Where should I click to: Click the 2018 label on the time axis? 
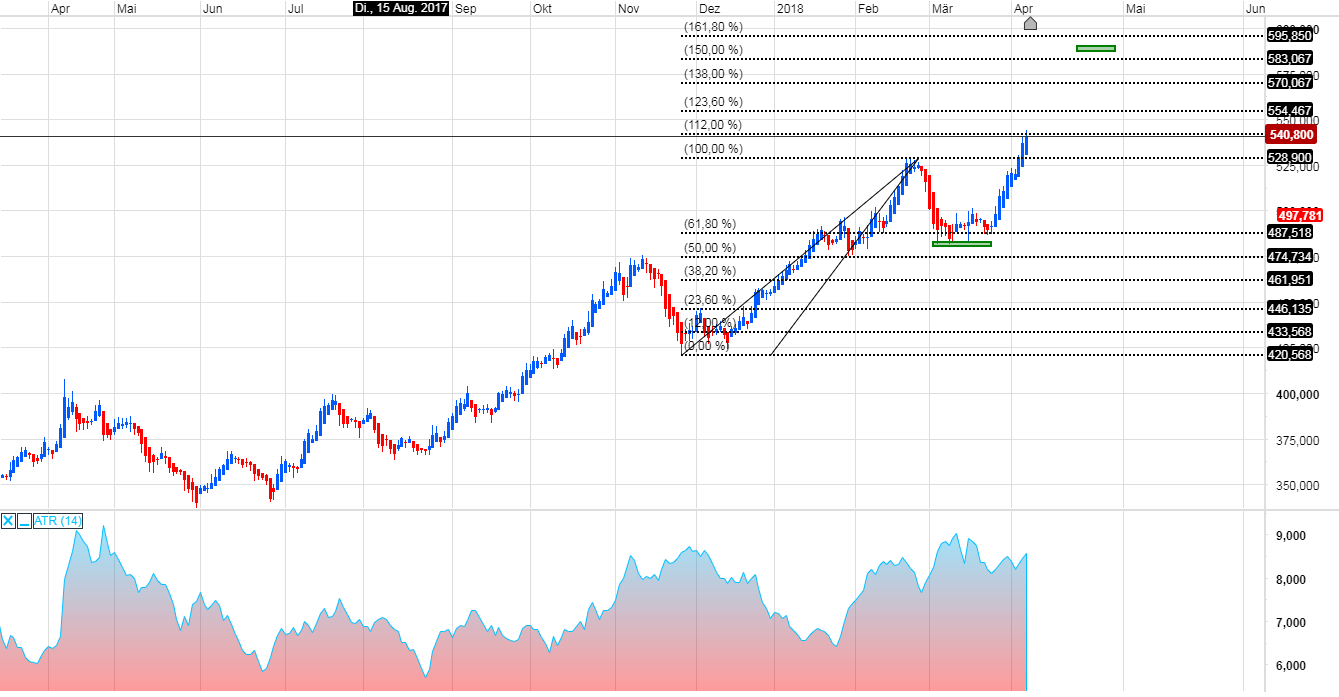pos(789,8)
